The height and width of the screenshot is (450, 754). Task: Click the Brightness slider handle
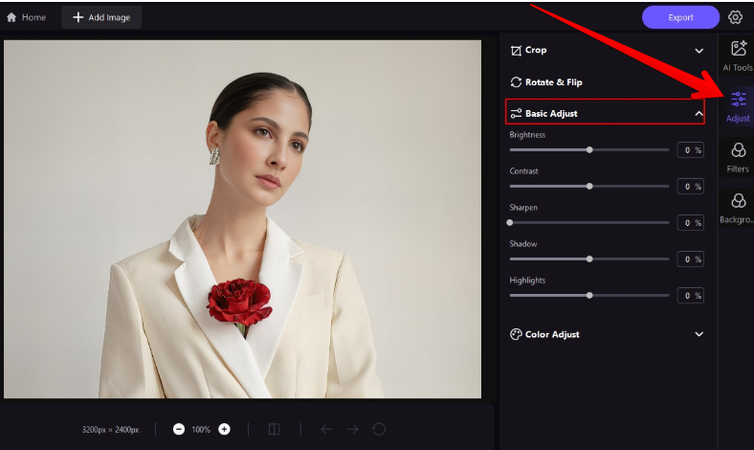(590, 150)
